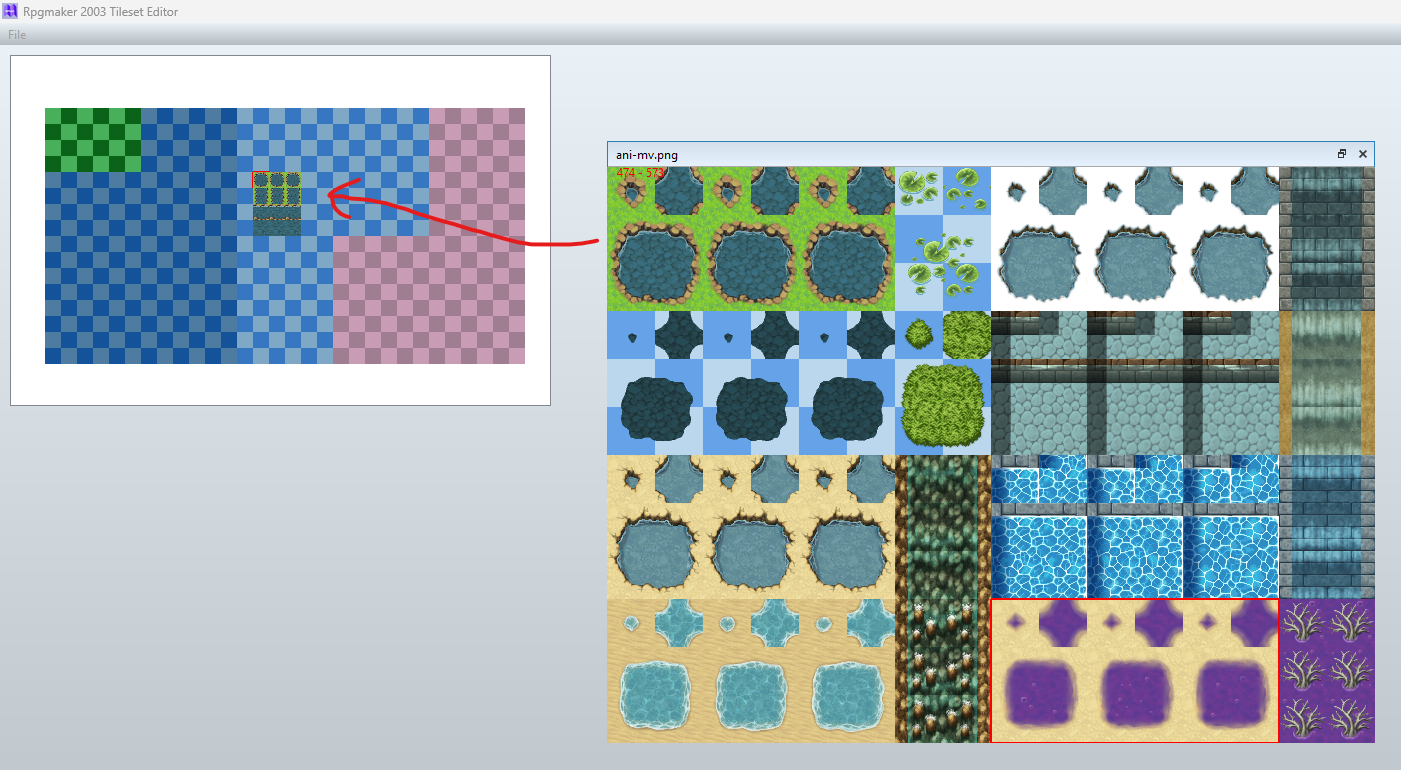
Task: Open the File menu
Action: (x=17, y=35)
